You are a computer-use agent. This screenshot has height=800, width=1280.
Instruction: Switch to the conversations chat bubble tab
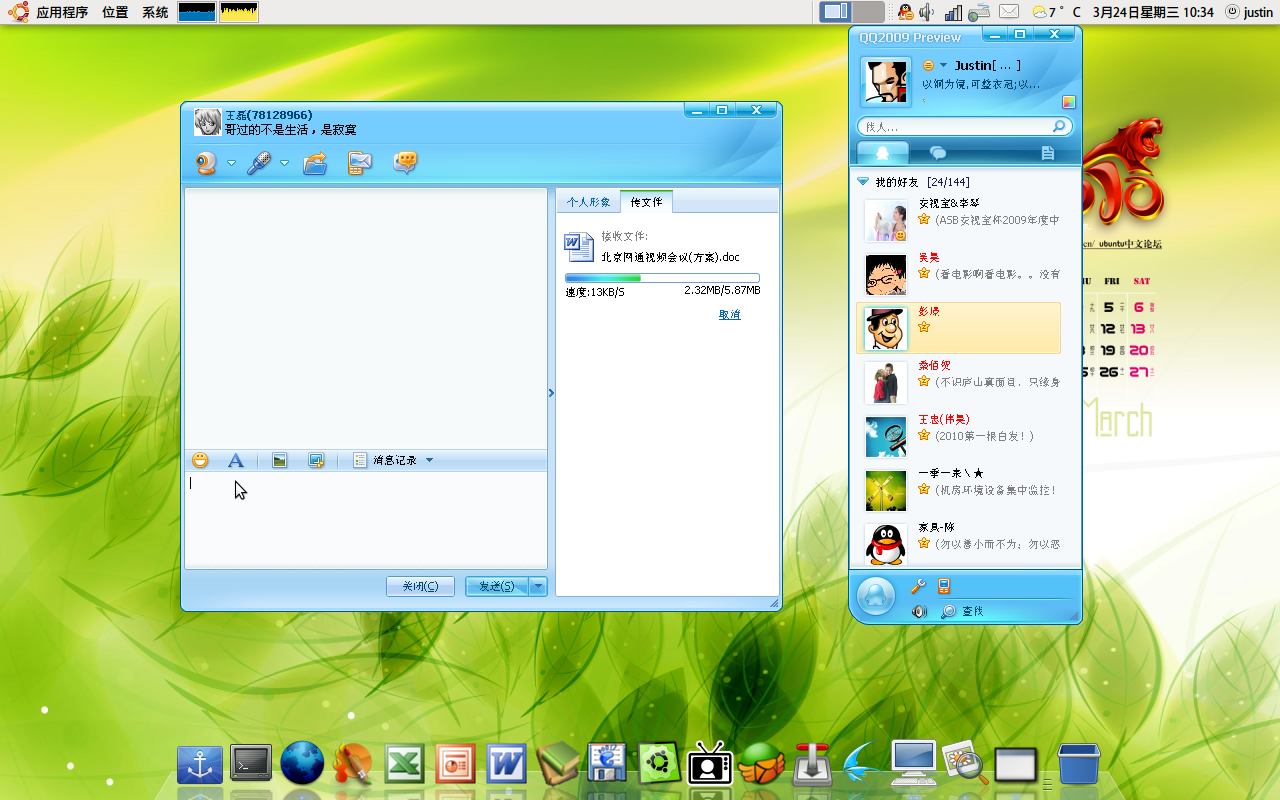(938, 153)
